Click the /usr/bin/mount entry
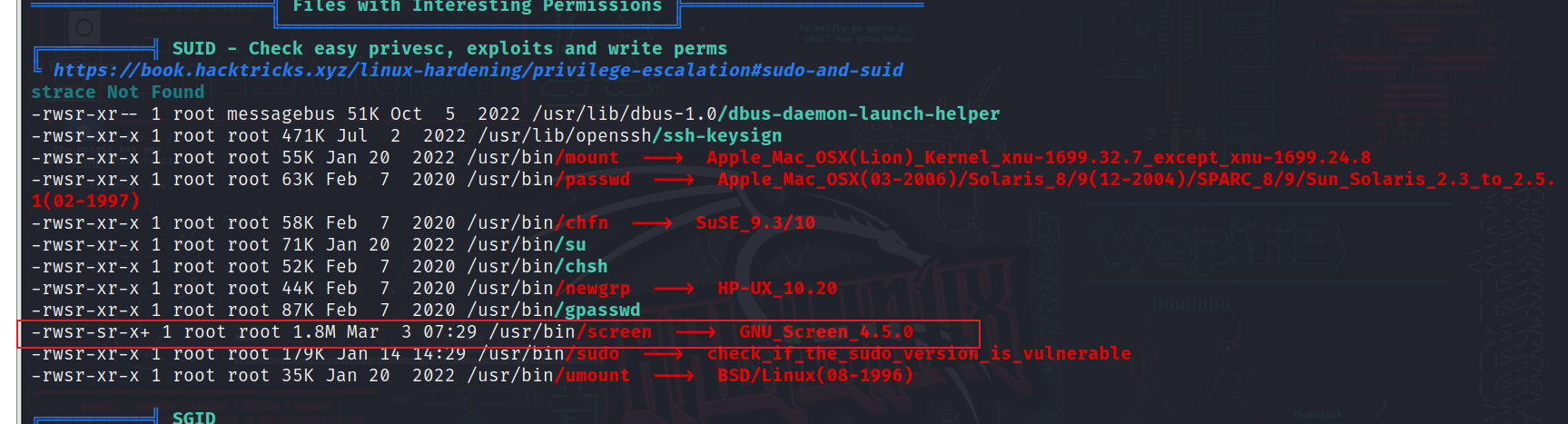 pos(543,157)
